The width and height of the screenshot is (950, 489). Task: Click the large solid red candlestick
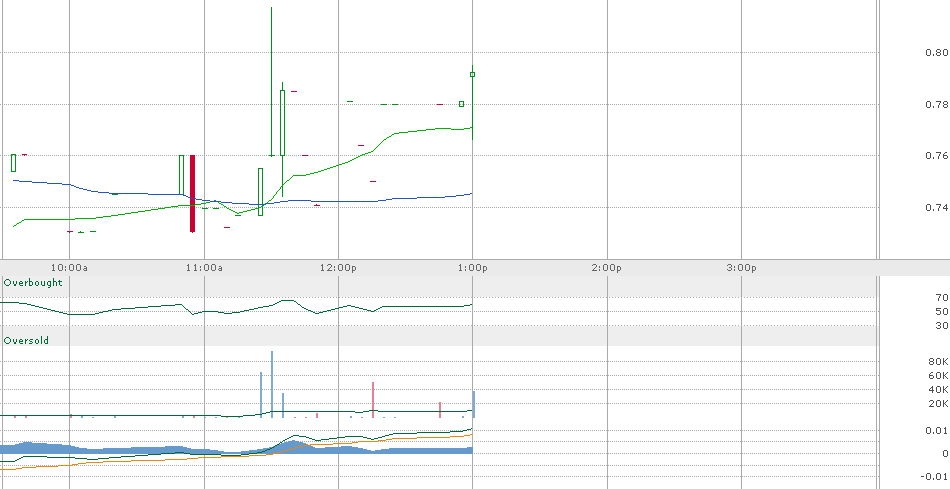(193, 193)
